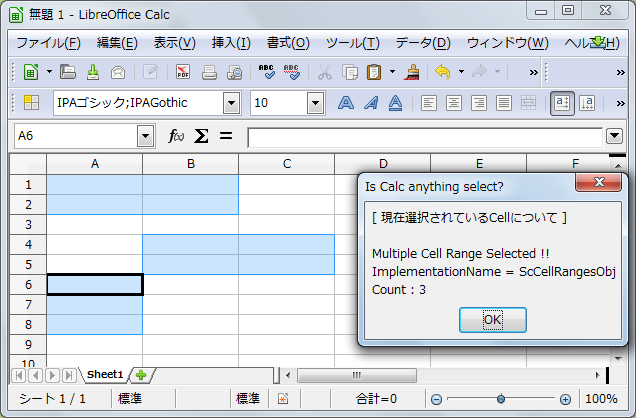
Task: Select top-to-bottom text direction icon
Action: coord(587,103)
